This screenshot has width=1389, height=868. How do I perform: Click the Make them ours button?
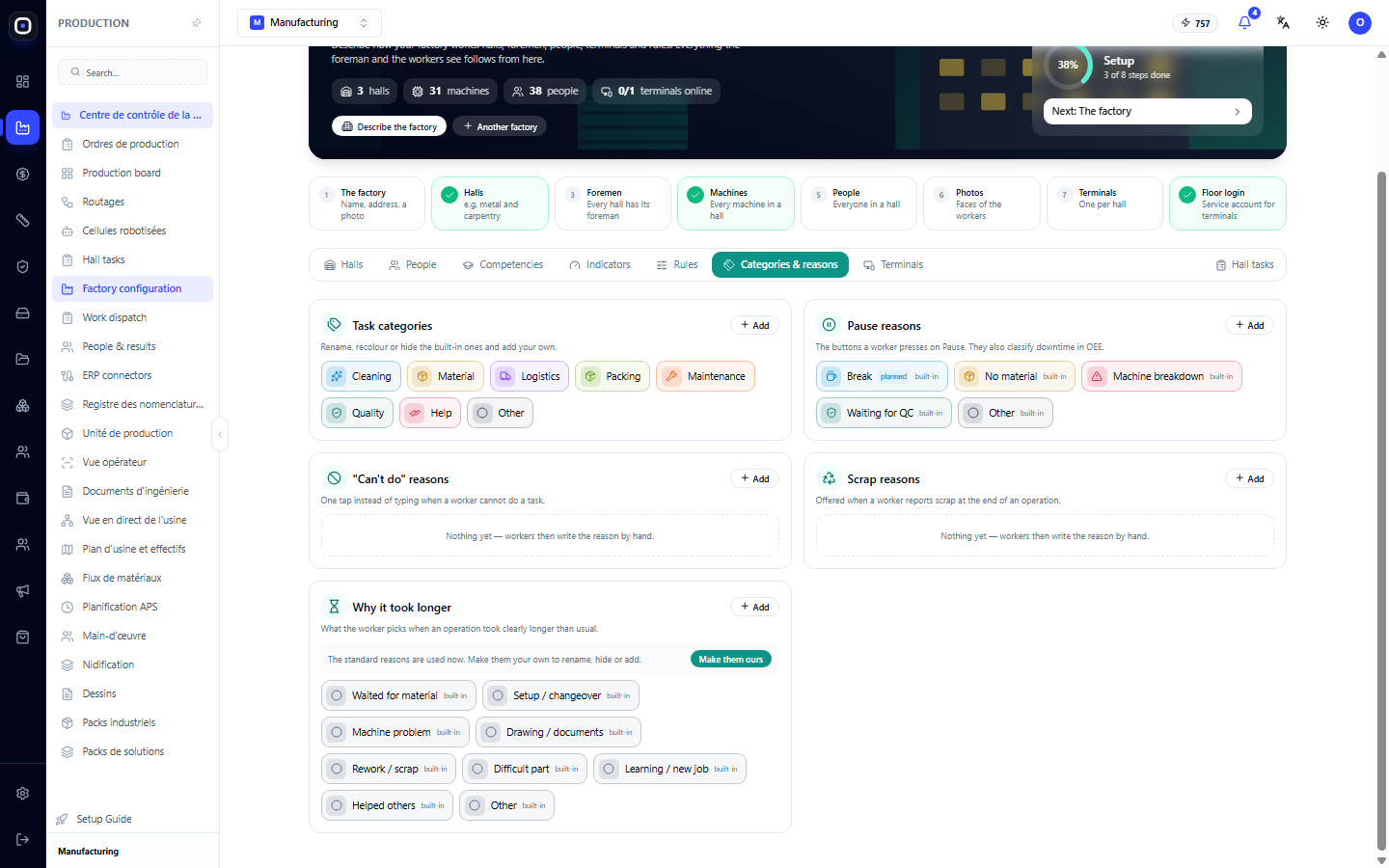[731, 660]
